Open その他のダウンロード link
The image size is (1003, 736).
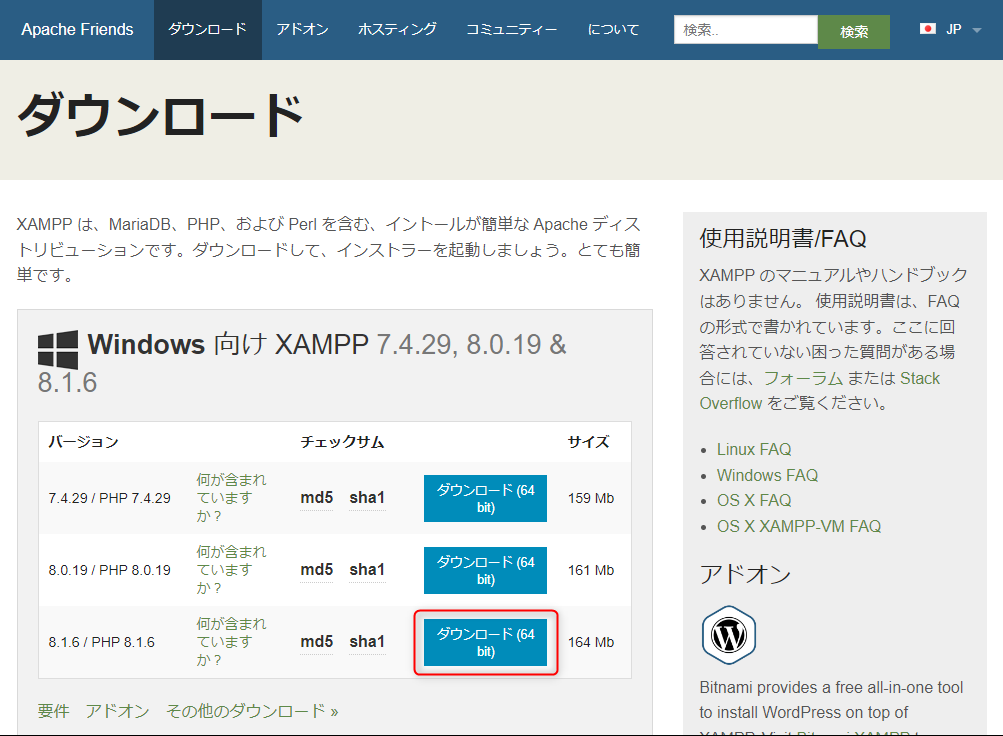(x=252, y=711)
